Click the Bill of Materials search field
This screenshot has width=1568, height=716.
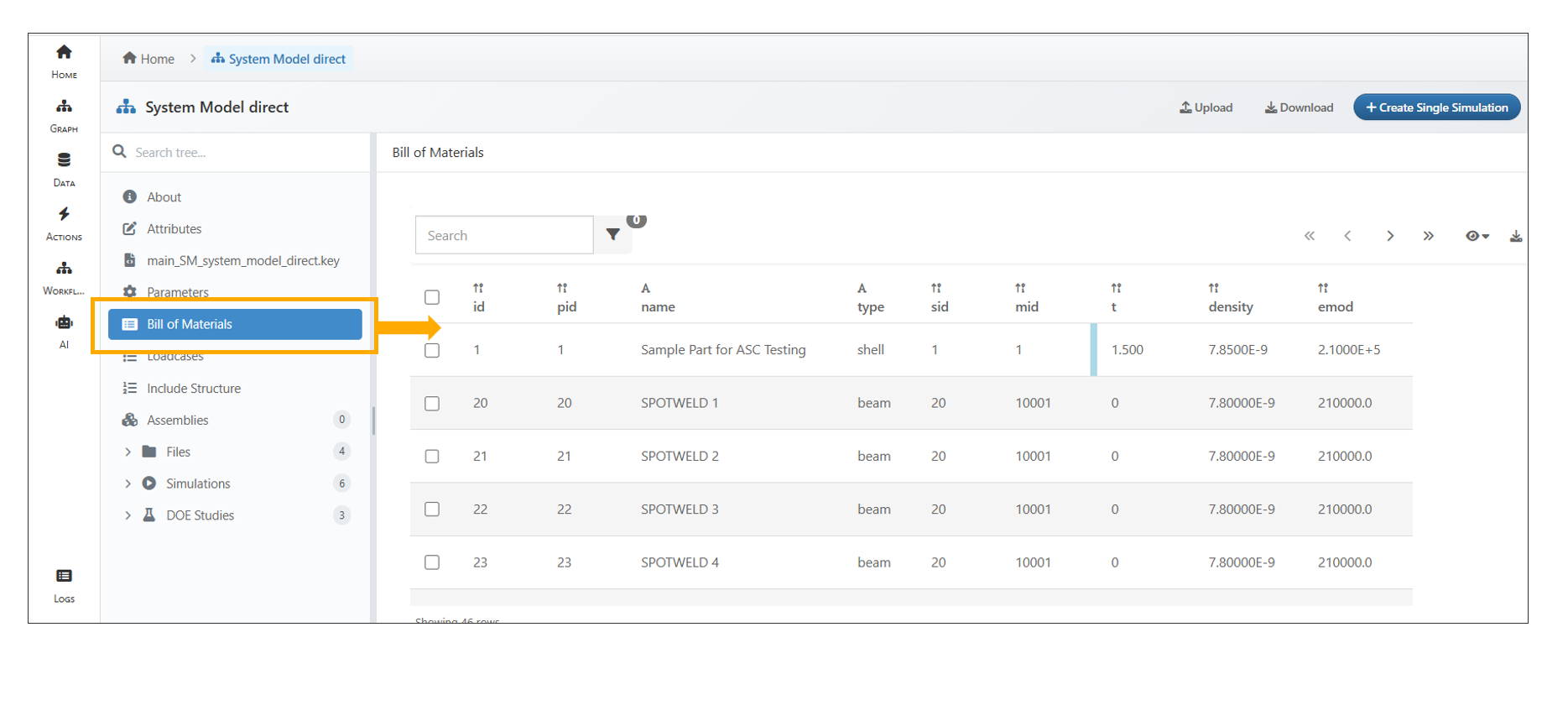pos(504,236)
